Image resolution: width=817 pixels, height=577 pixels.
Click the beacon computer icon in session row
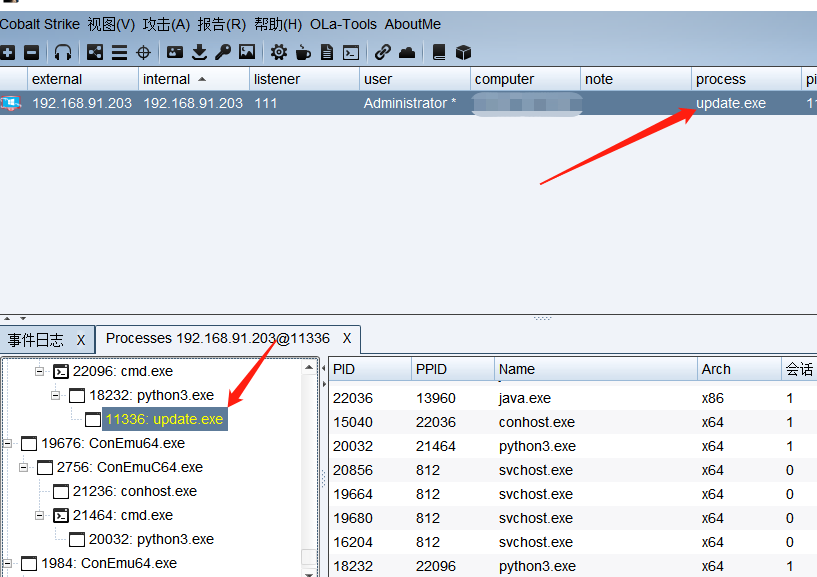pos(10,103)
